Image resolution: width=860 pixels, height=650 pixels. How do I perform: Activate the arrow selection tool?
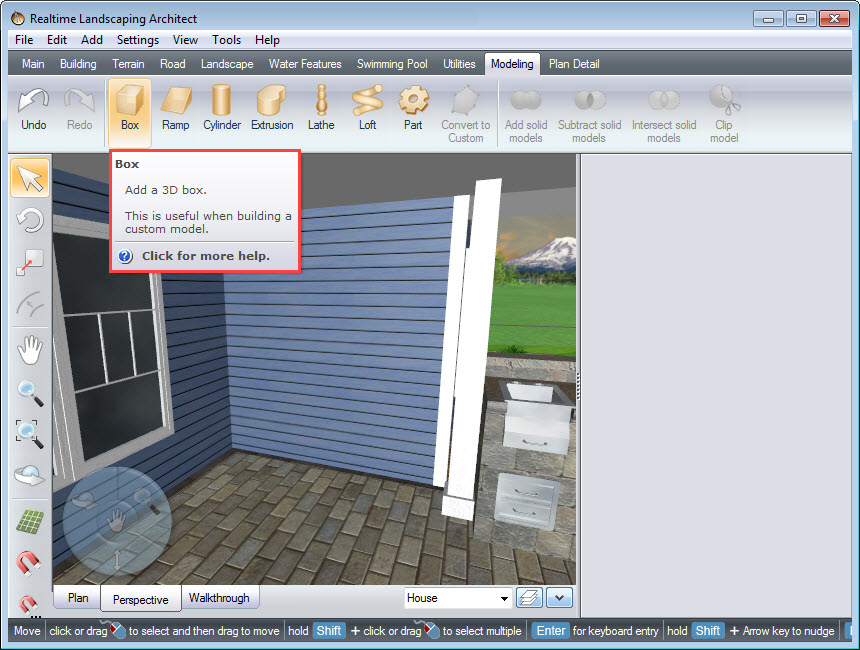(x=30, y=178)
